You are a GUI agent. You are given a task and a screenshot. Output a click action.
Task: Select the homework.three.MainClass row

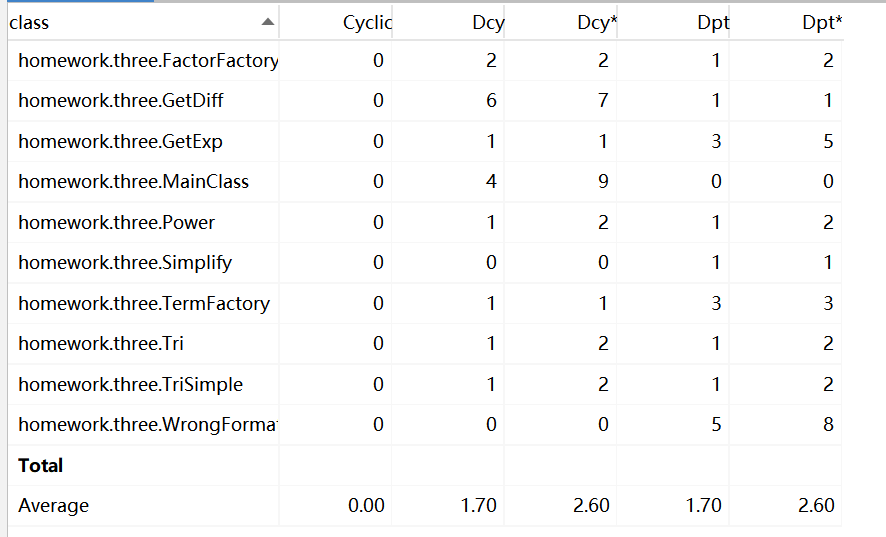pos(133,182)
